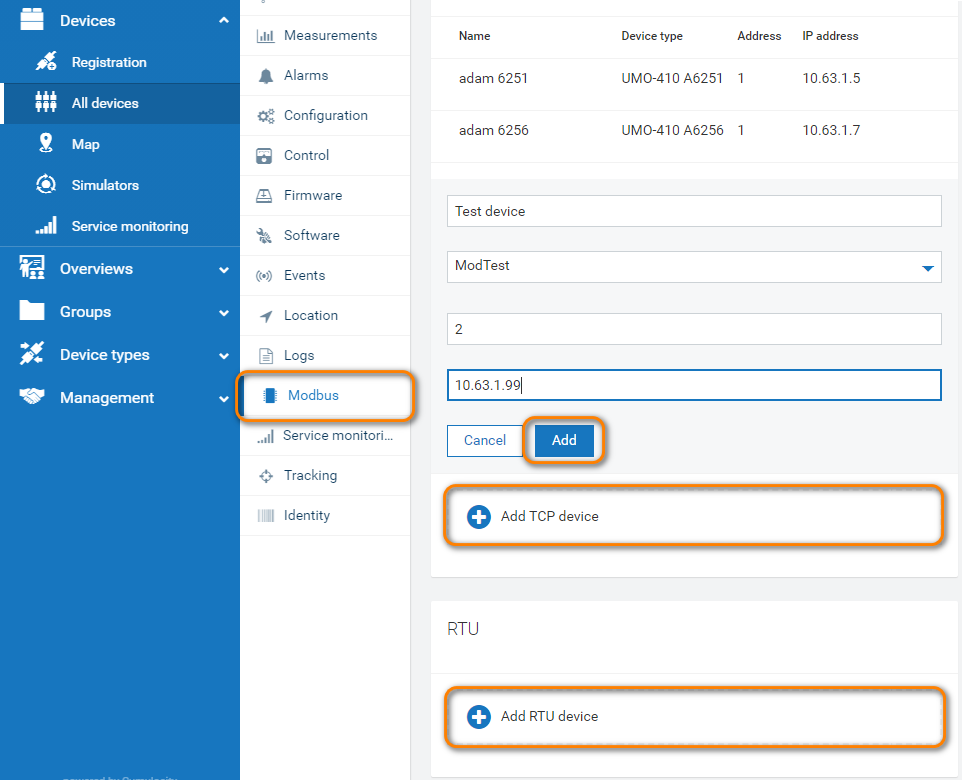Click the UMO-410 A6251 device type cell
This screenshot has height=780, width=963.
point(672,79)
